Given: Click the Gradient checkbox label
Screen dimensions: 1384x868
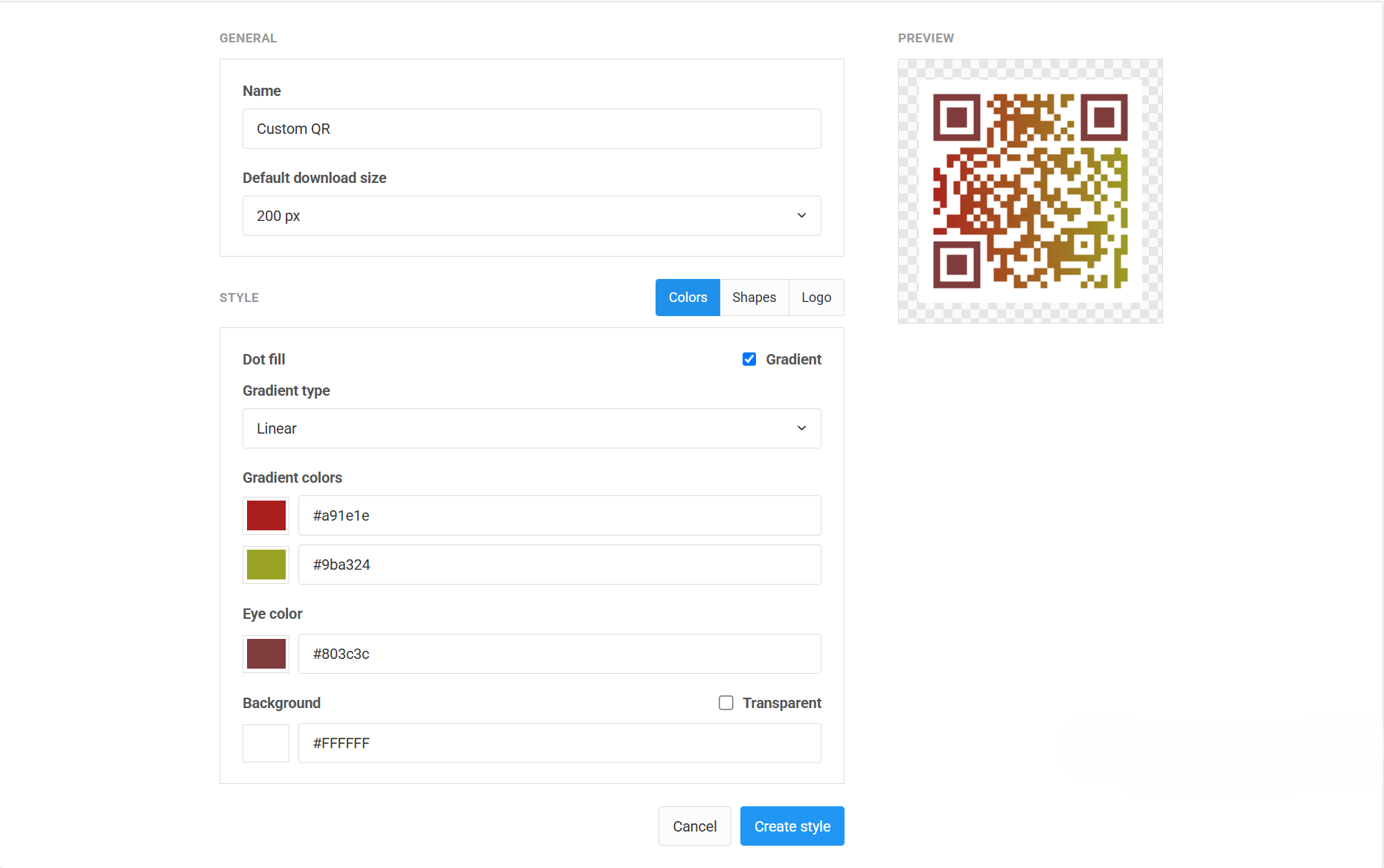Looking at the screenshot, I should click(x=793, y=359).
